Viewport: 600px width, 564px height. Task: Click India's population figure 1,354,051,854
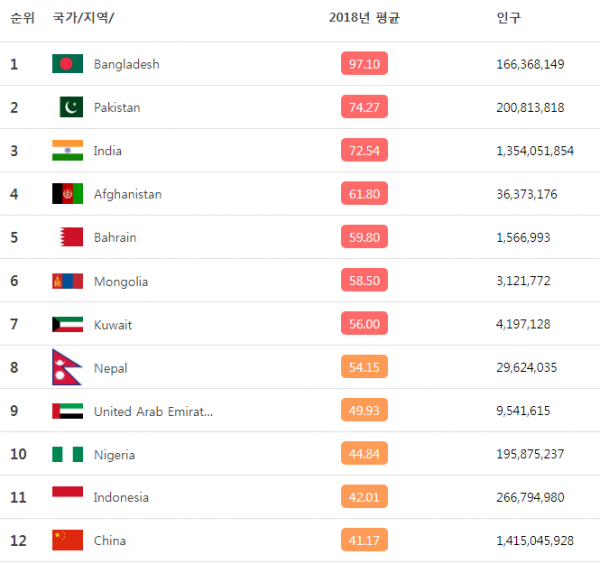pos(535,151)
